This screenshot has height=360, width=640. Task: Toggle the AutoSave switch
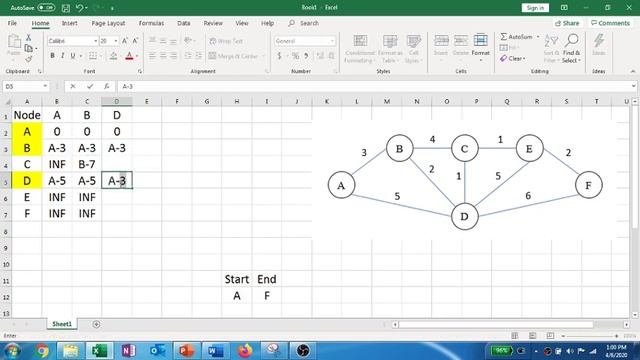coord(46,8)
